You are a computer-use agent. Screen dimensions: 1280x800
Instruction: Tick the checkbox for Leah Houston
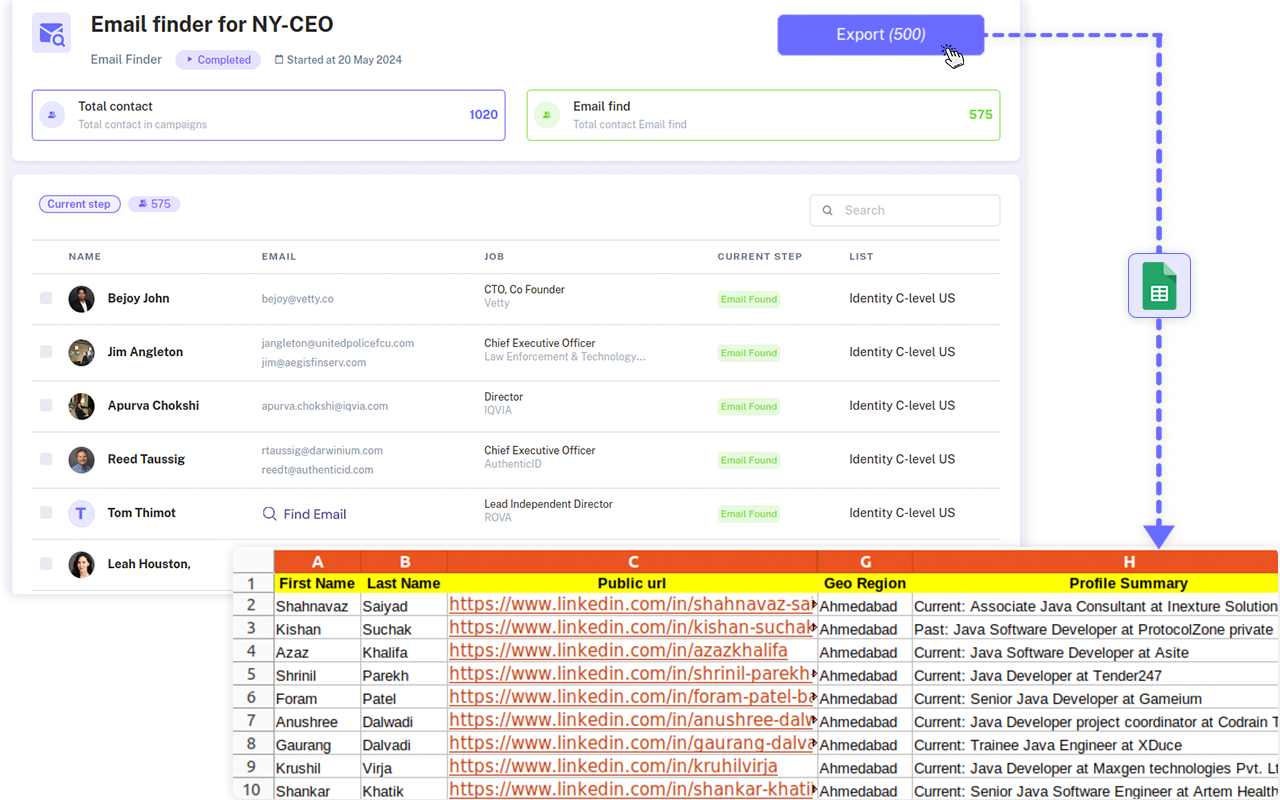(x=46, y=564)
